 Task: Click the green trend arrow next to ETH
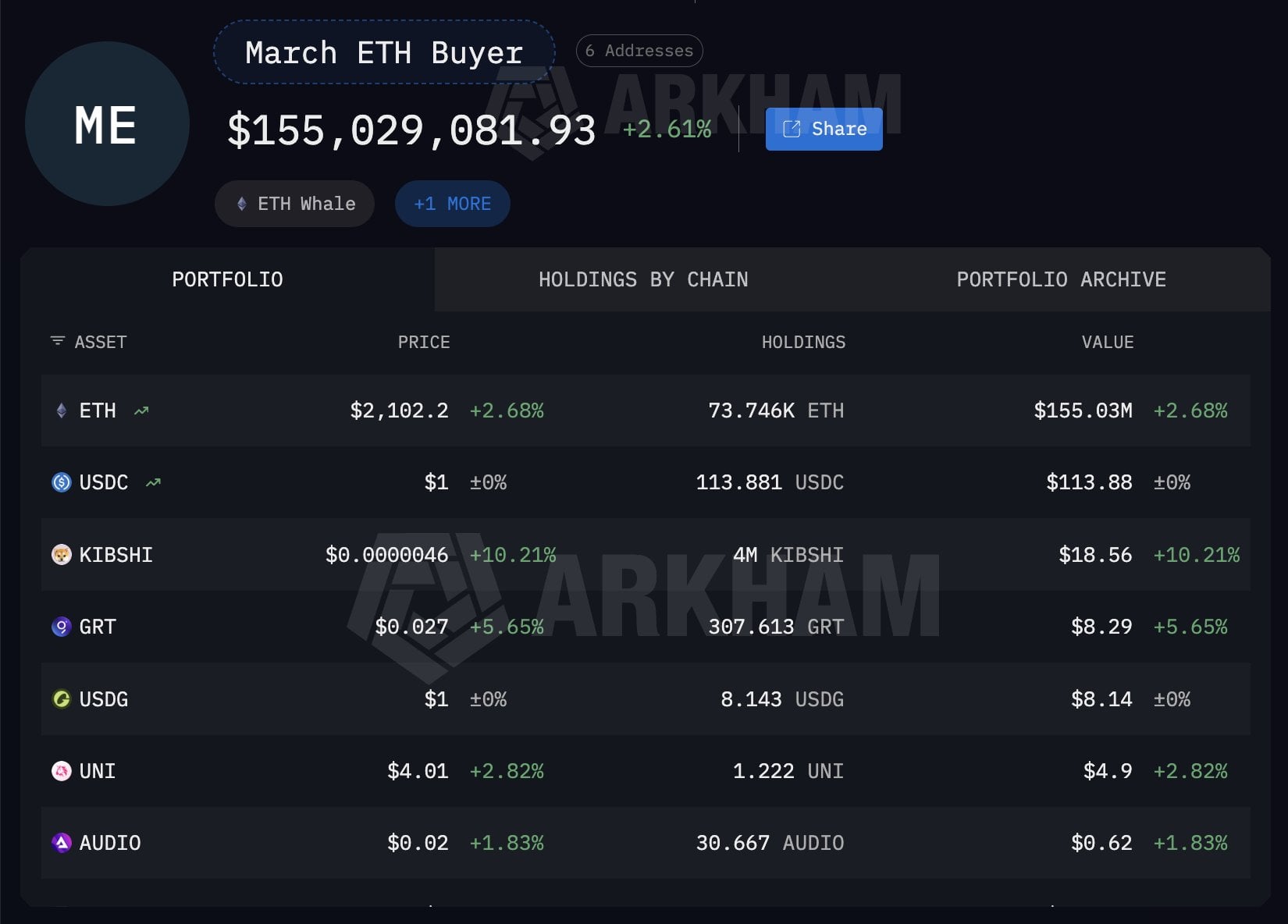tap(141, 409)
